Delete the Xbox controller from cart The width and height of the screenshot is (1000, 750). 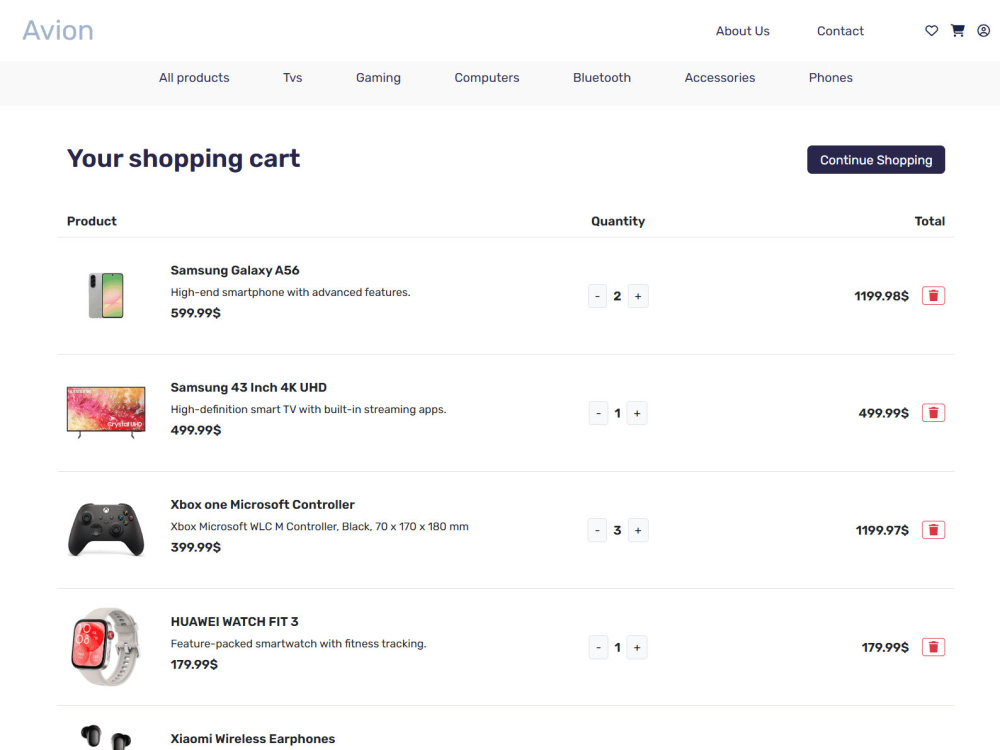click(x=933, y=530)
